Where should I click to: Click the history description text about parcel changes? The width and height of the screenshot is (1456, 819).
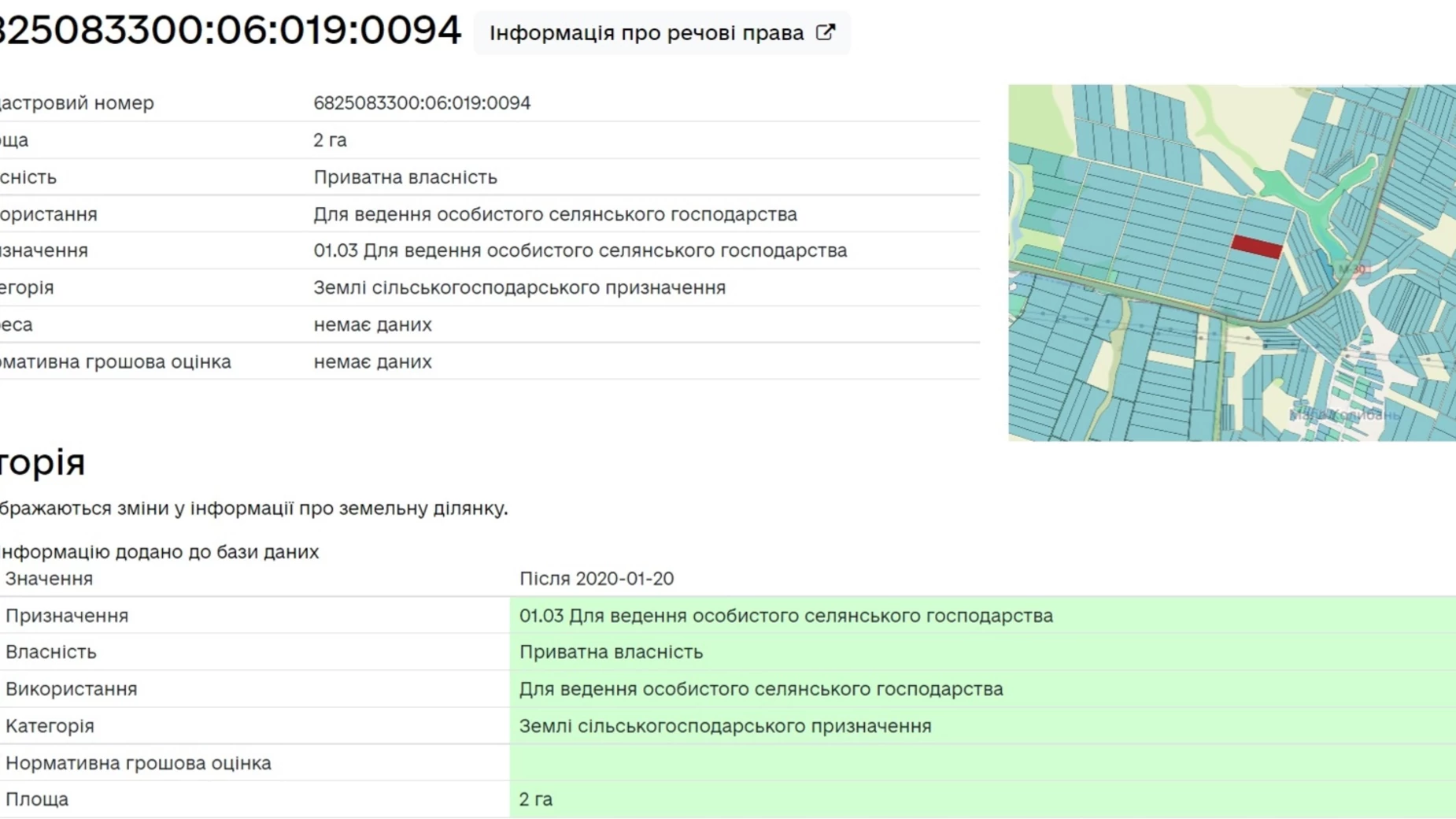pyautogui.click(x=254, y=509)
